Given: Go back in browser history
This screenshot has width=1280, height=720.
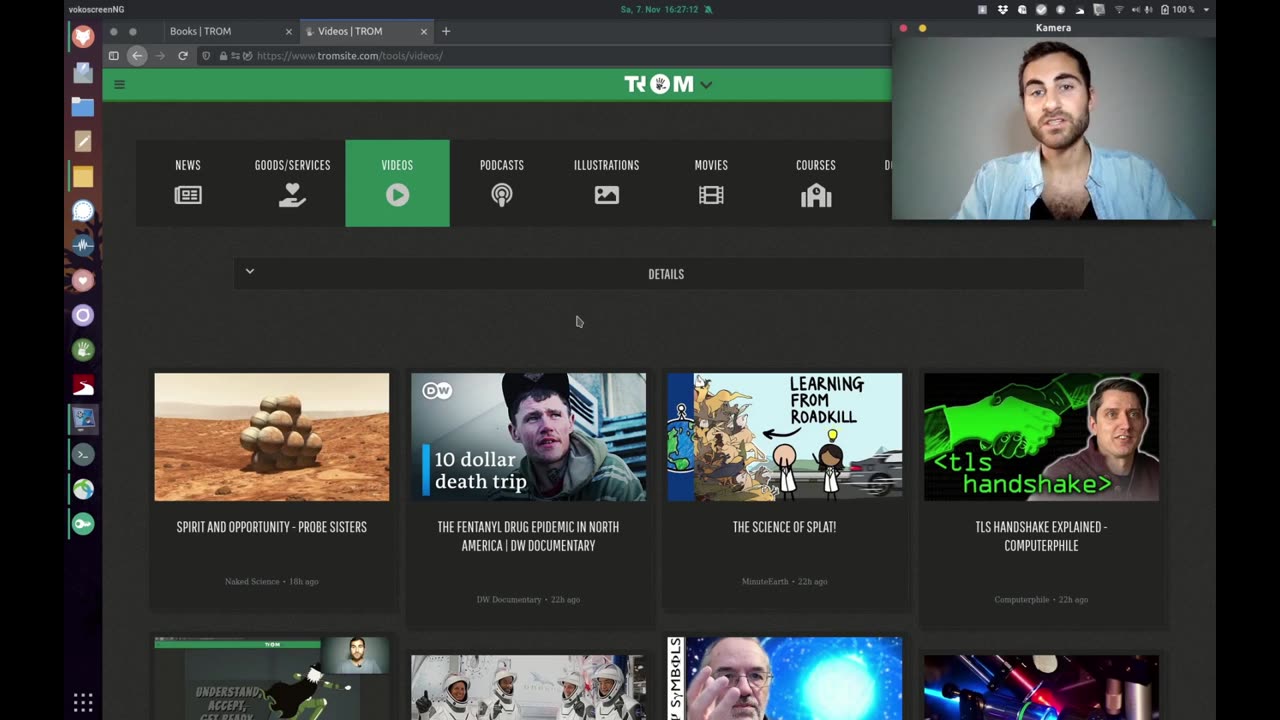Looking at the screenshot, I should click(x=137, y=56).
